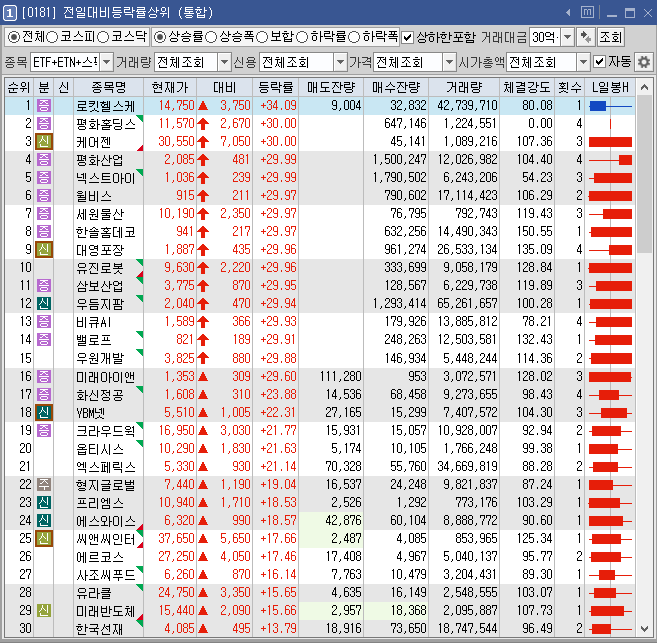Click the daily candle chart for 화신정공
This screenshot has height=643, width=657.
tap(610, 395)
